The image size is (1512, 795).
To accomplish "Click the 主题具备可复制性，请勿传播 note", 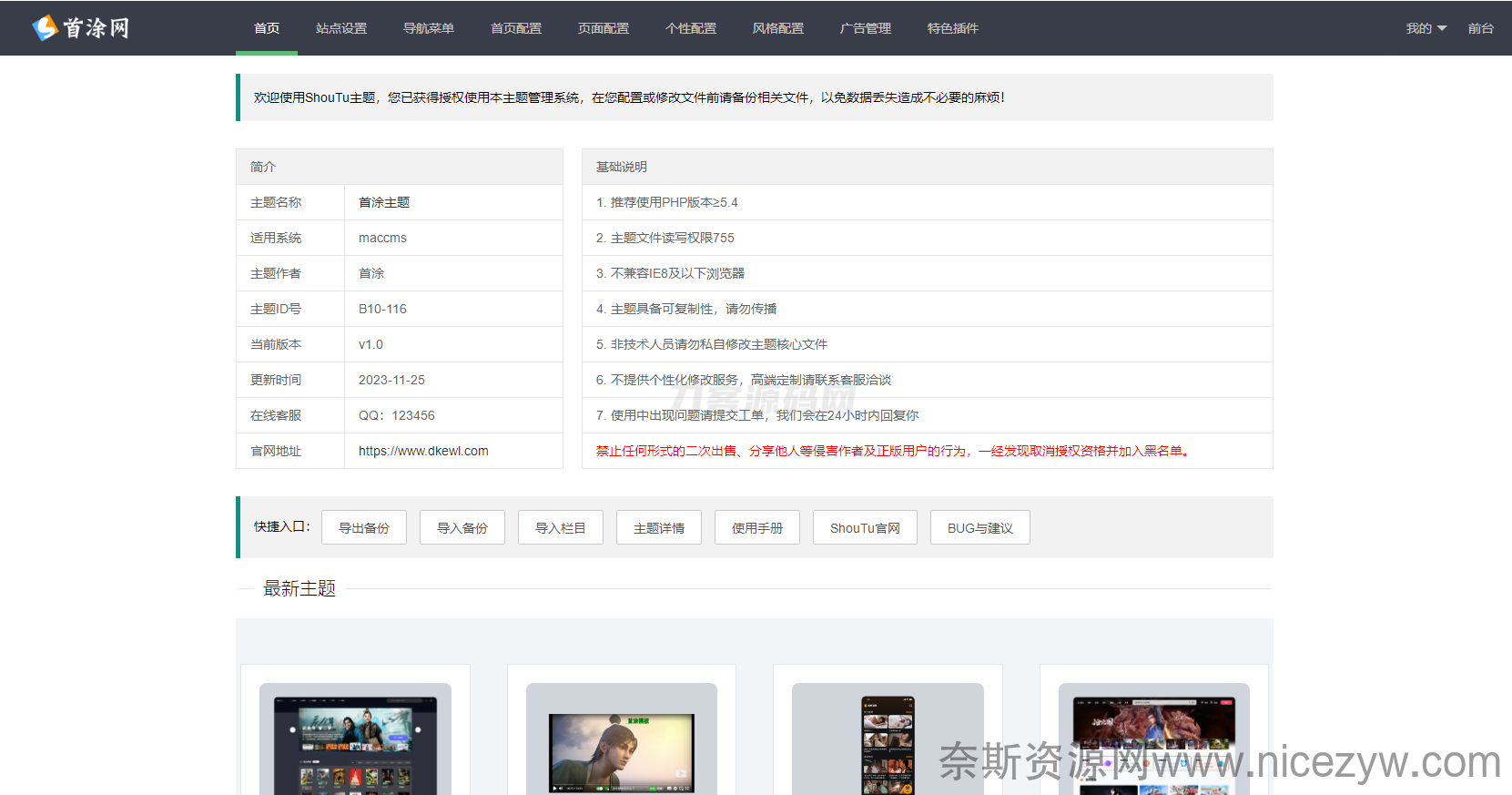I will coord(686,309).
